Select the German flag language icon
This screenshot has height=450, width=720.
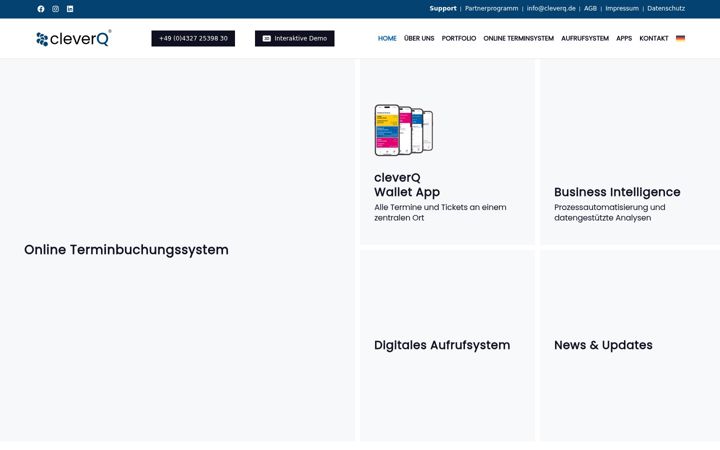[681, 39]
